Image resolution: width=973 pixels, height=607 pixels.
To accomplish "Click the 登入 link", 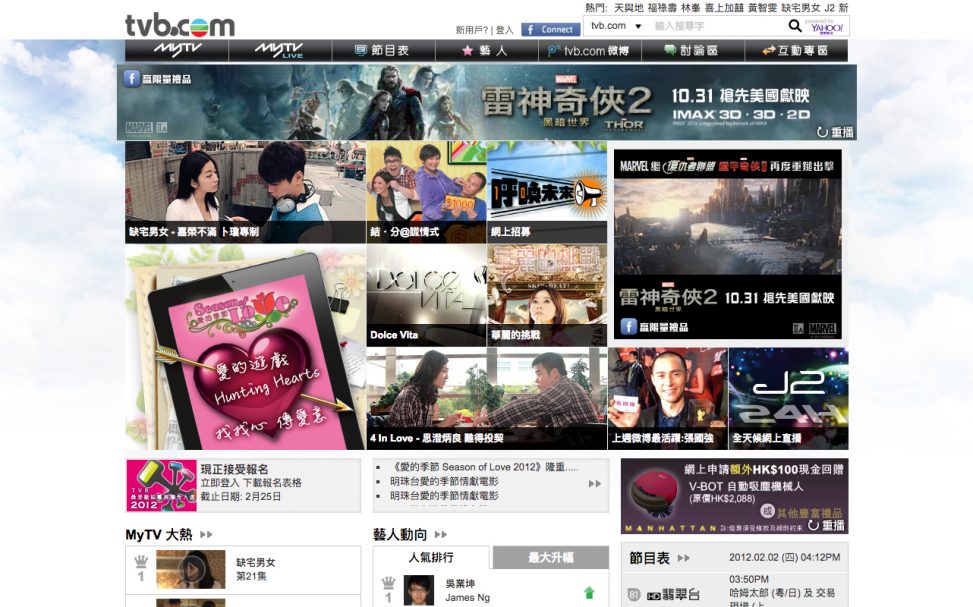I will (x=504, y=30).
